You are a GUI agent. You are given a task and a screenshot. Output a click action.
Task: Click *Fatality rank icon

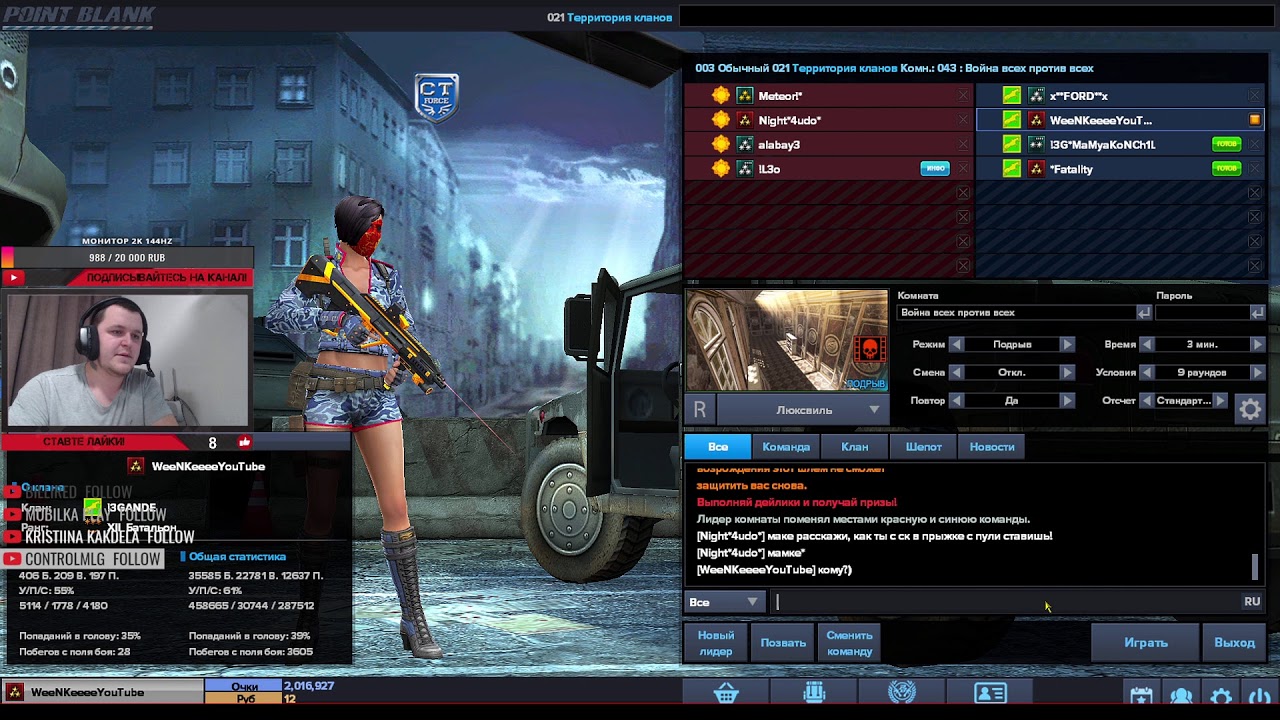[1037, 169]
